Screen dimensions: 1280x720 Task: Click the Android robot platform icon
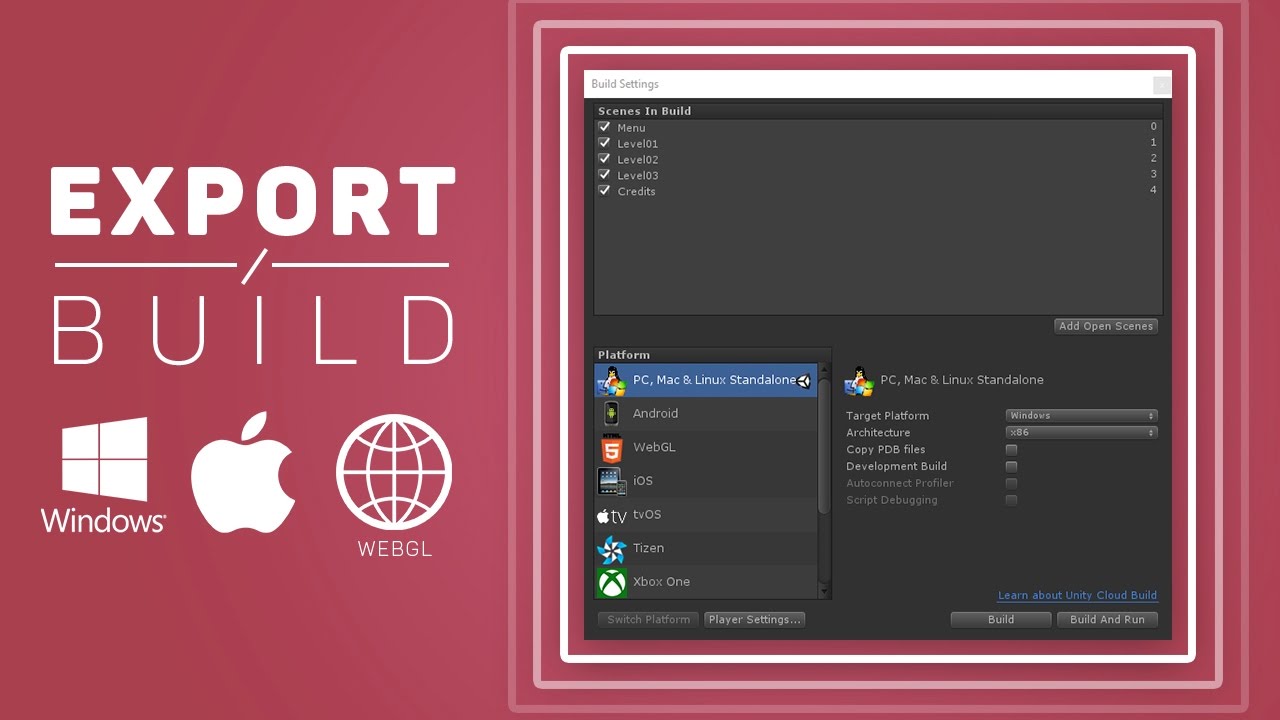click(611, 413)
